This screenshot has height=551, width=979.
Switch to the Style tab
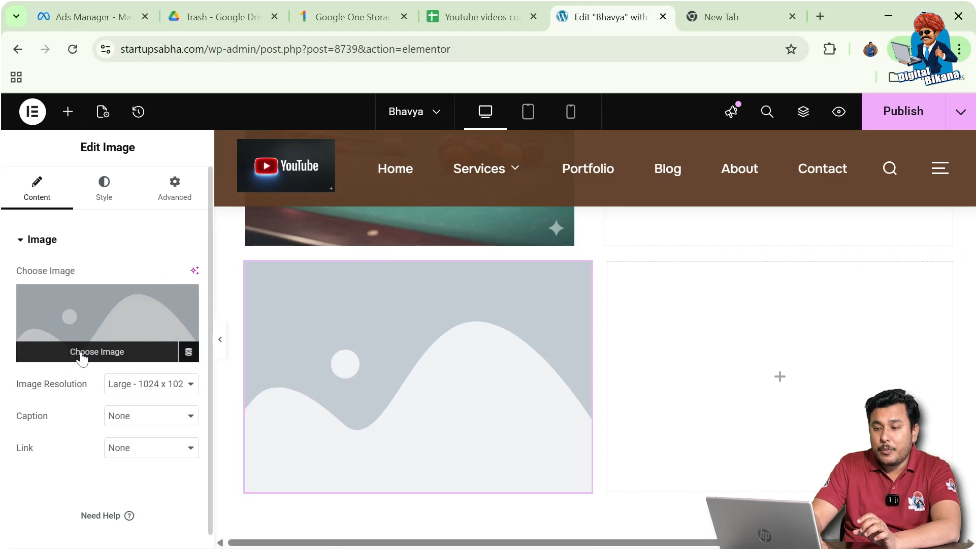tap(104, 188)
